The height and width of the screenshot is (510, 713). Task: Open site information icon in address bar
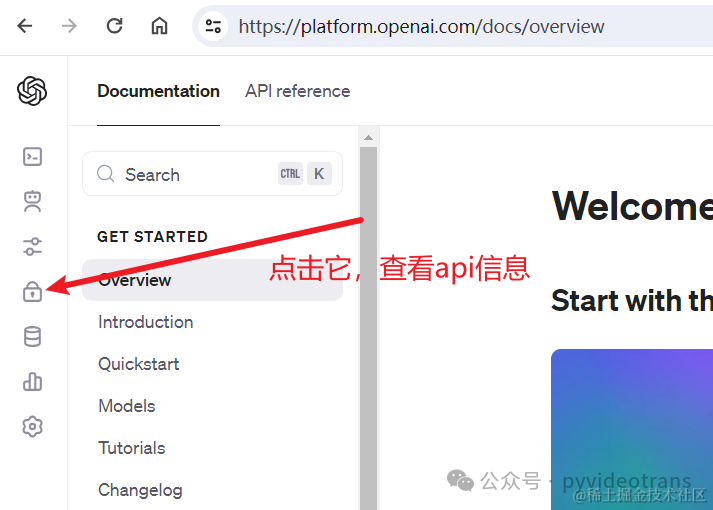coord(213,26)
